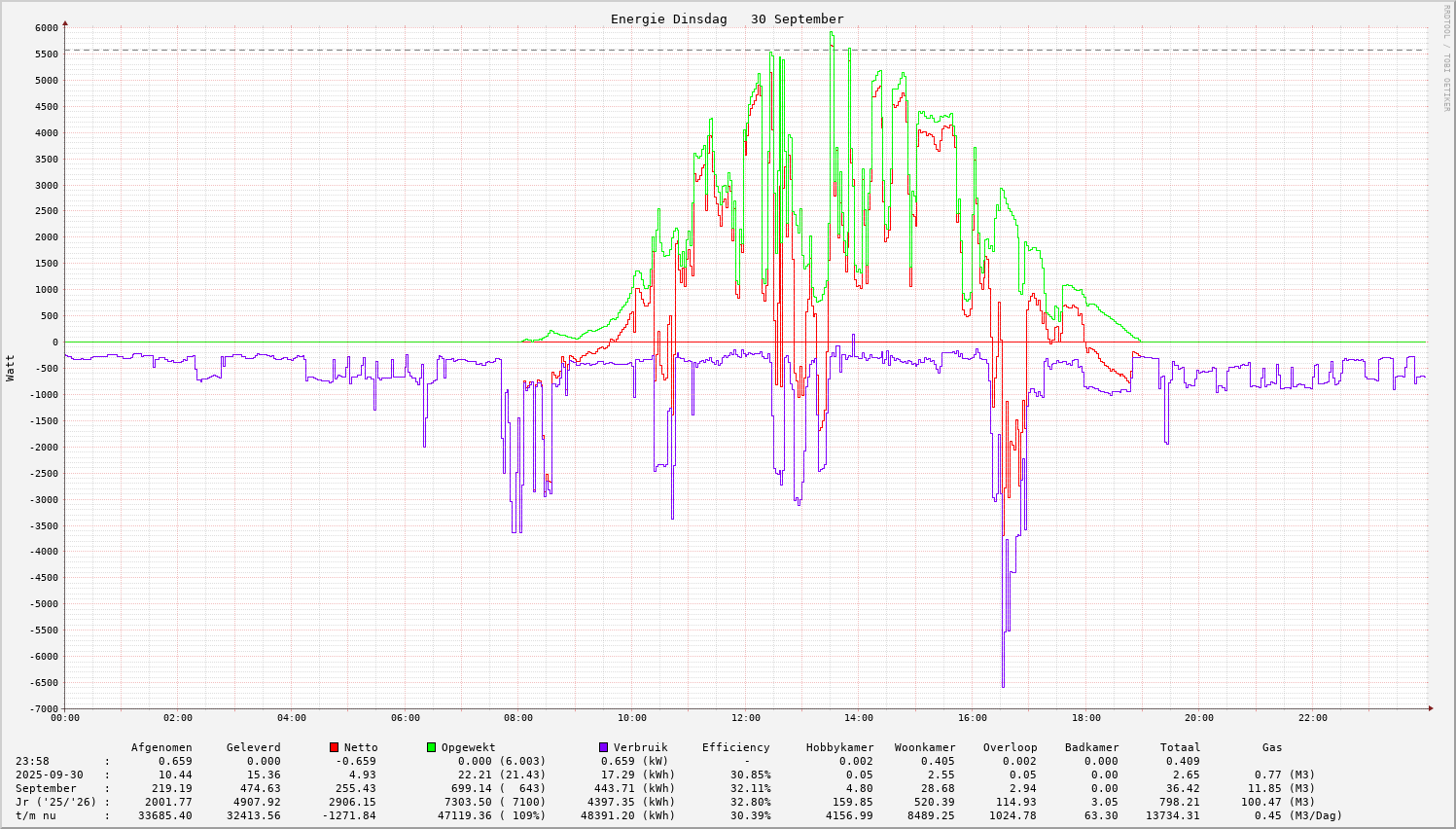The image size is (1456, 829).
Task: Click the Woonkamer column header
Action: pyautogui.click(x=925, y=747)
